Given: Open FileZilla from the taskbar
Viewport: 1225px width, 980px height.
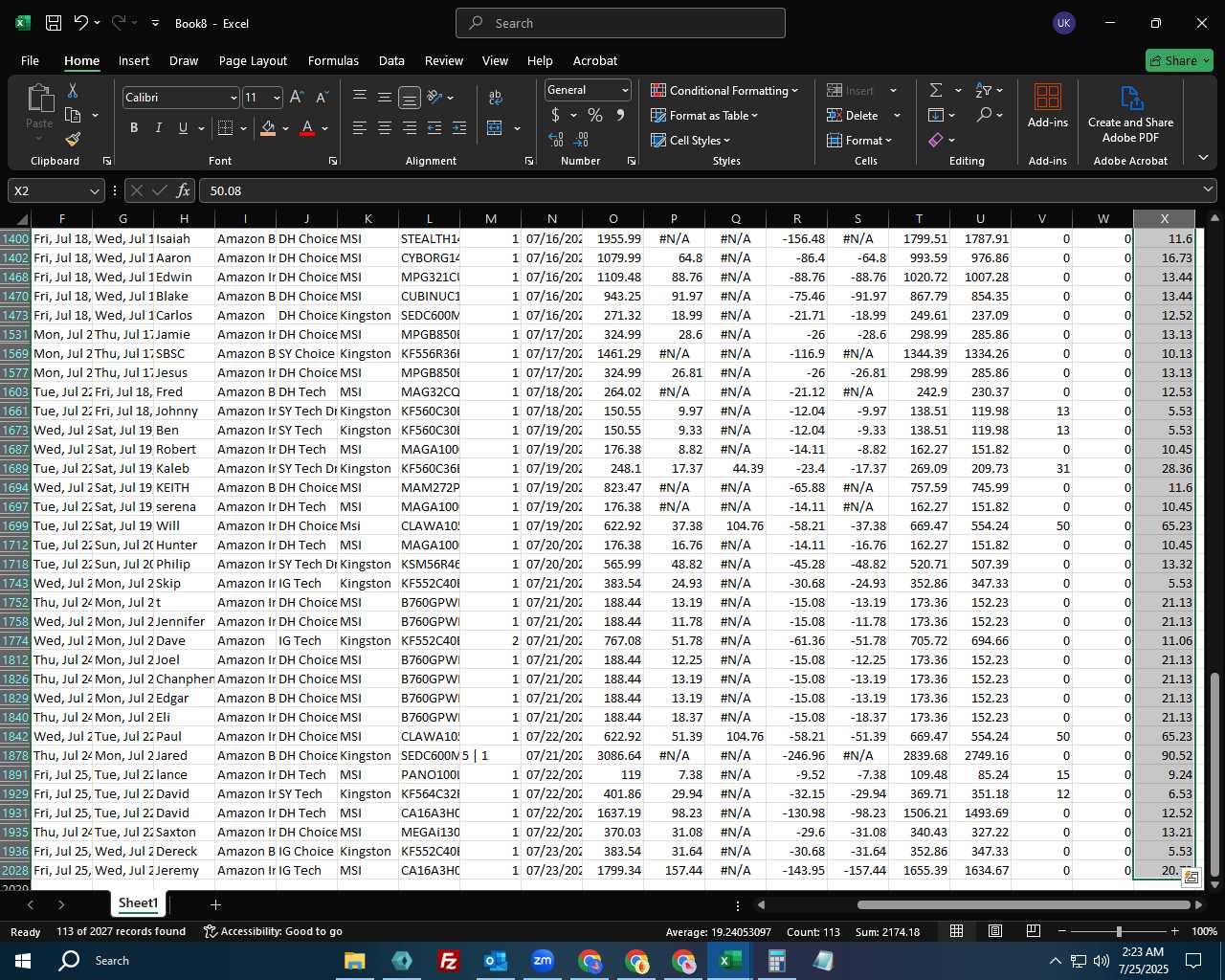Looking at the screenshot, I should 448,960.
